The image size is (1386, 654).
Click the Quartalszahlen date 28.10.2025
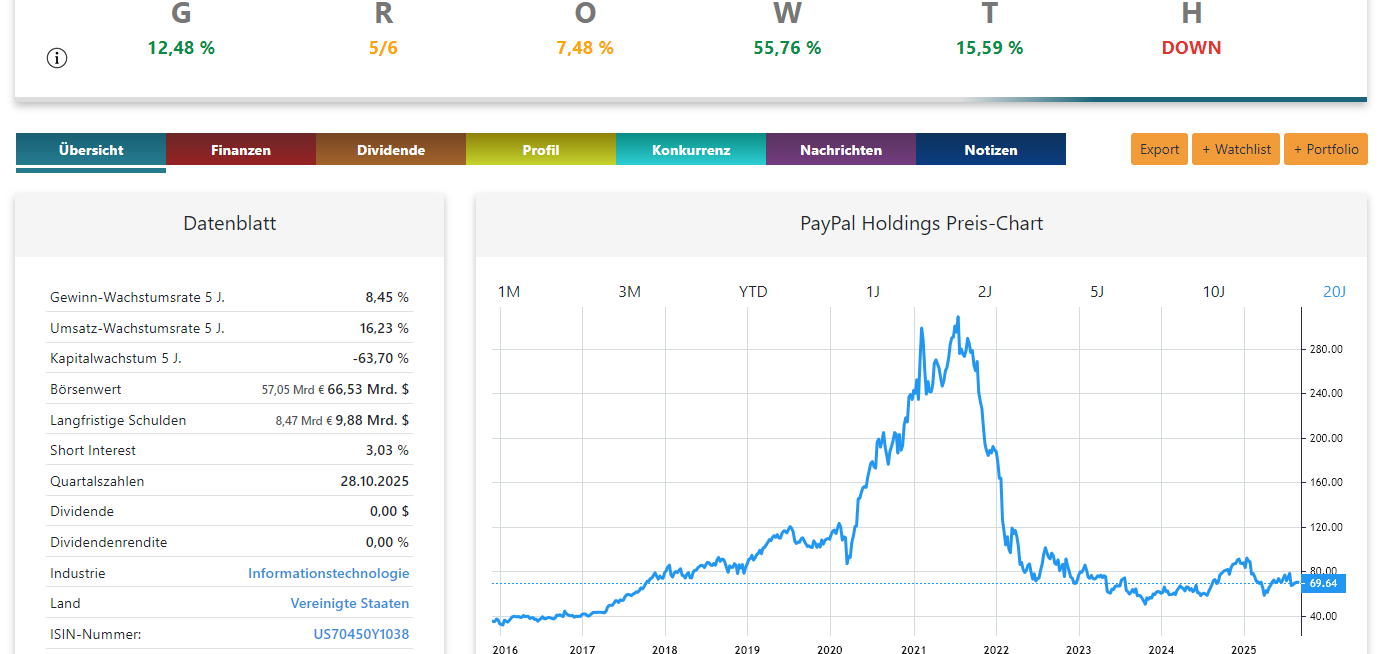click(375, 481)
